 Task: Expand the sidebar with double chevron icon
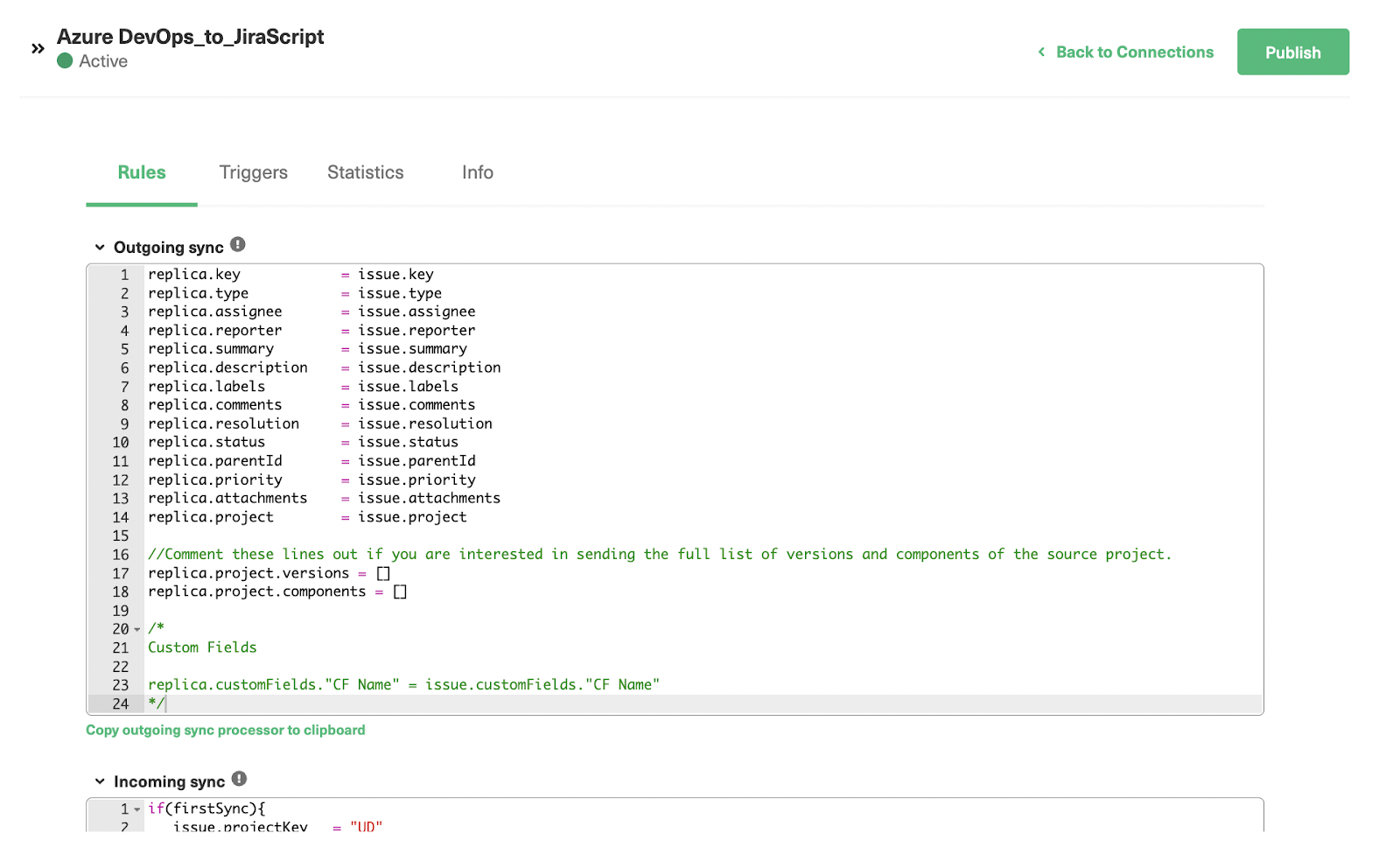point(38,49)
